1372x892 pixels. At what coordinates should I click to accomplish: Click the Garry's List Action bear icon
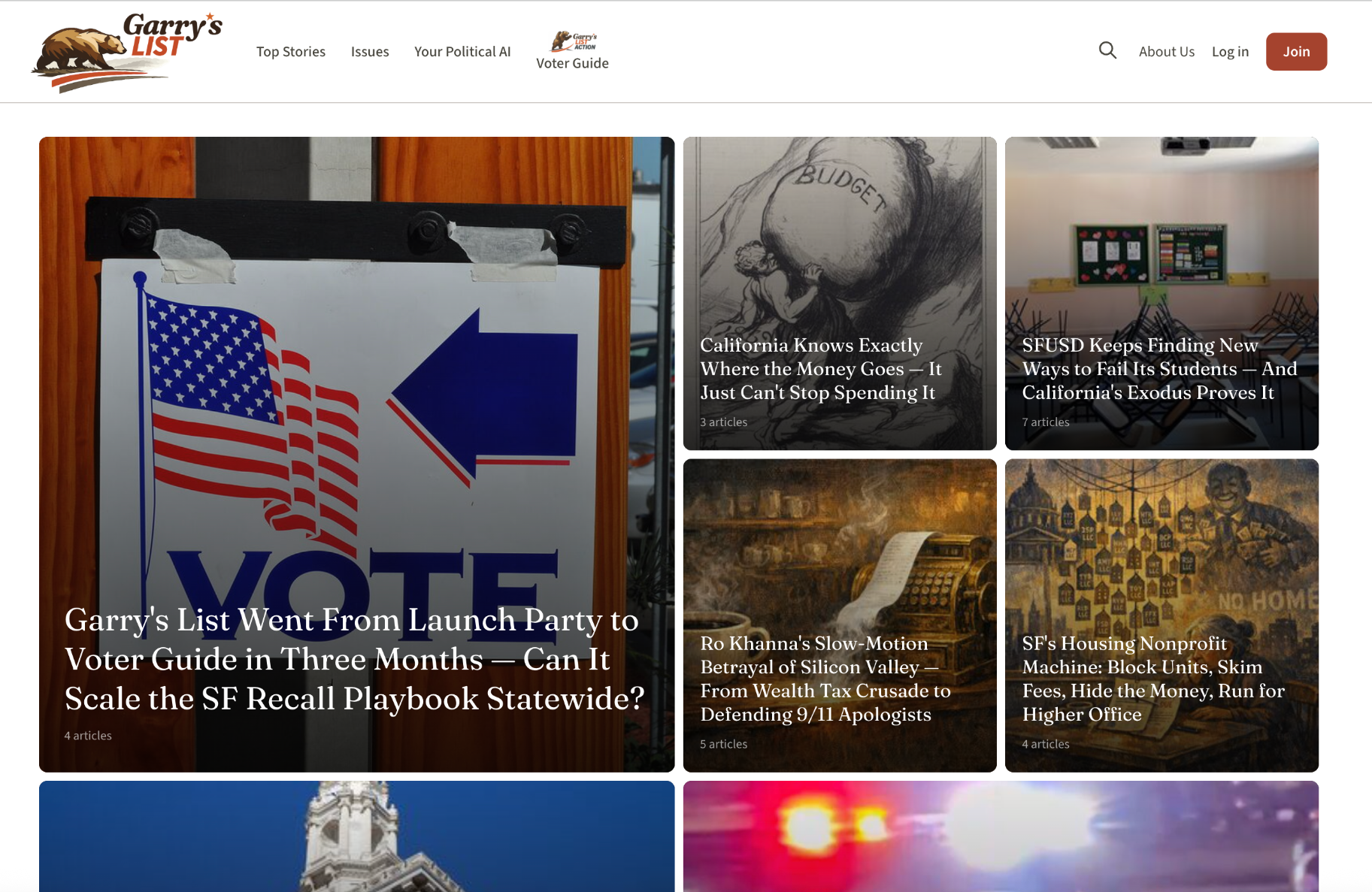pyautogui.click(x=574, y=41)
